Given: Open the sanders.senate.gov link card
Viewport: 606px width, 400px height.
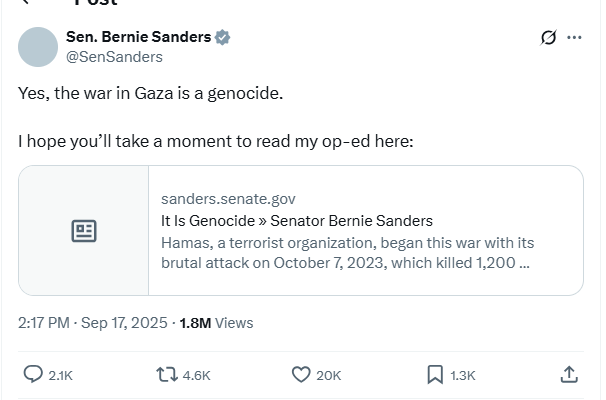Looking at the screenshot, I should click(301, 231).
